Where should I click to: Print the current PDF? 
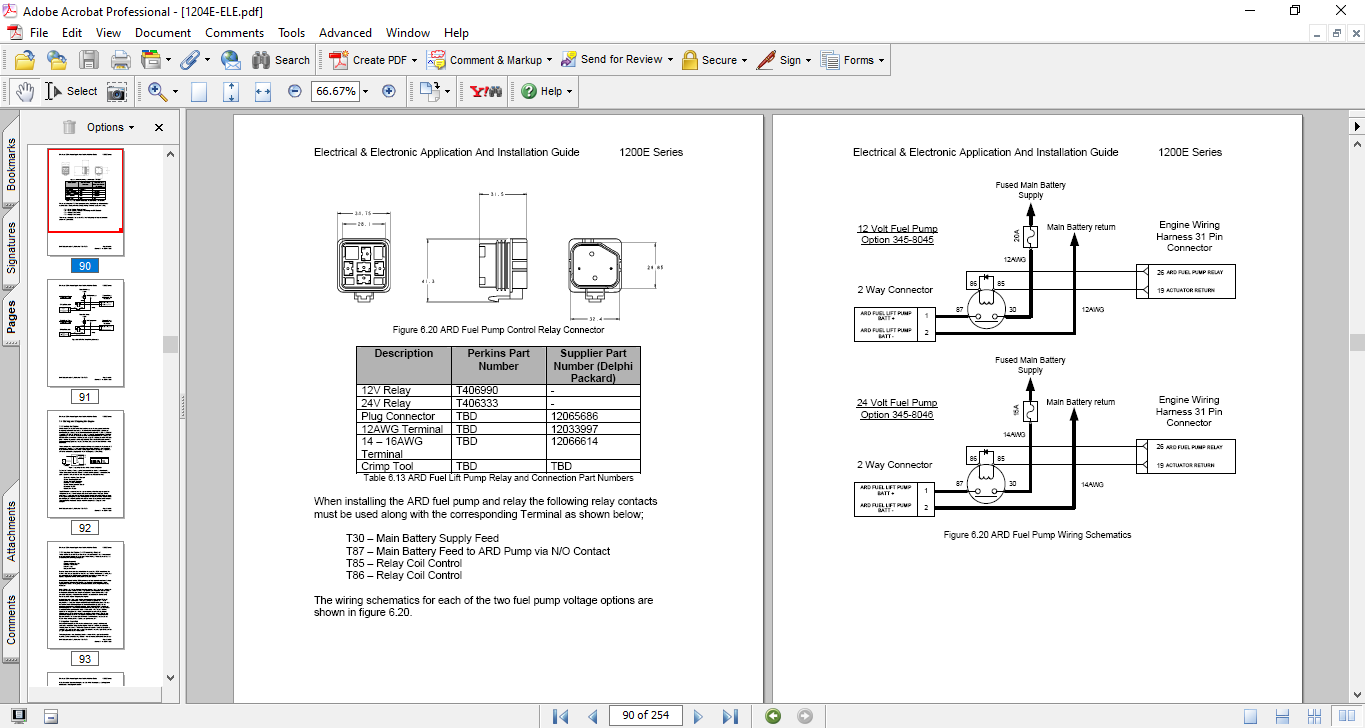[x=120, y=59]
